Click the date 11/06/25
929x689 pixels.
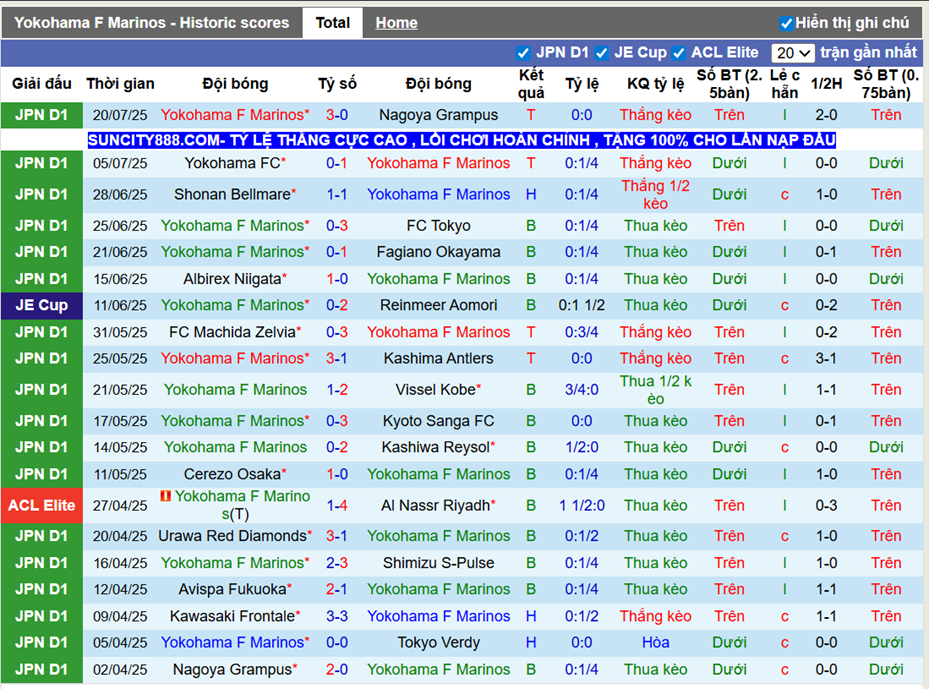[x=120, y=306]
